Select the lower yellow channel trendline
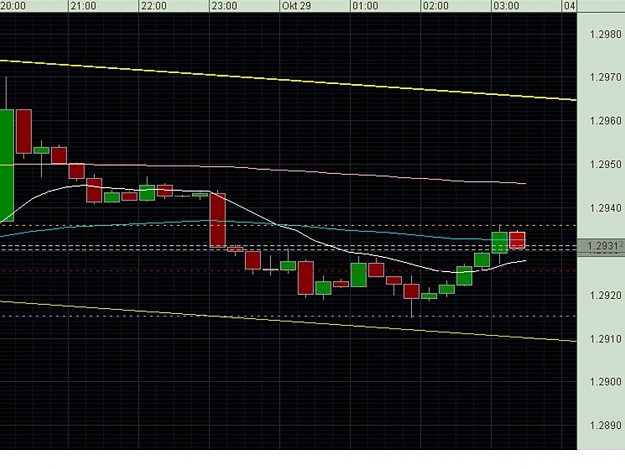This screenshot has width=625, height=469. tap(288, 321)
